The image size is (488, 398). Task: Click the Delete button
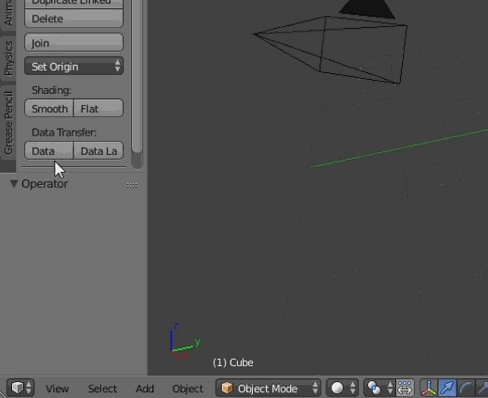74,18
